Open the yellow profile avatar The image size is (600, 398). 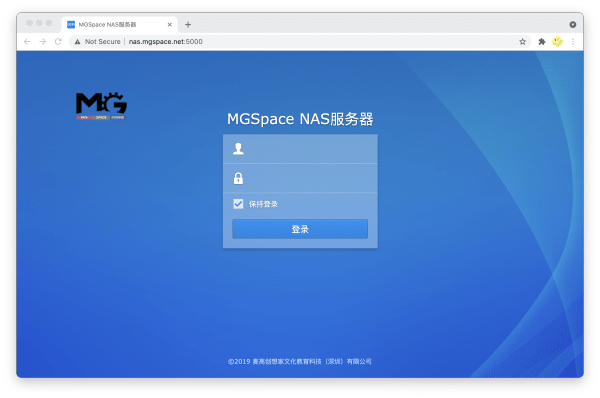pos(558,41)
